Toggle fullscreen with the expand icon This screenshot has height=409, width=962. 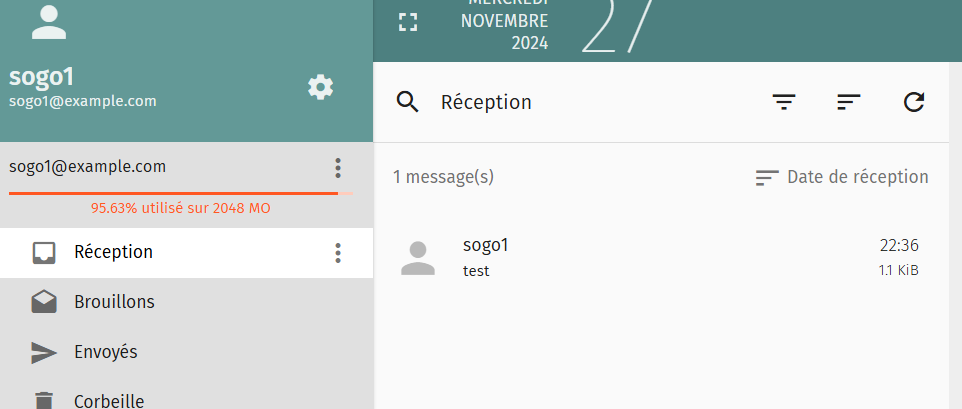tap(408, 22)
